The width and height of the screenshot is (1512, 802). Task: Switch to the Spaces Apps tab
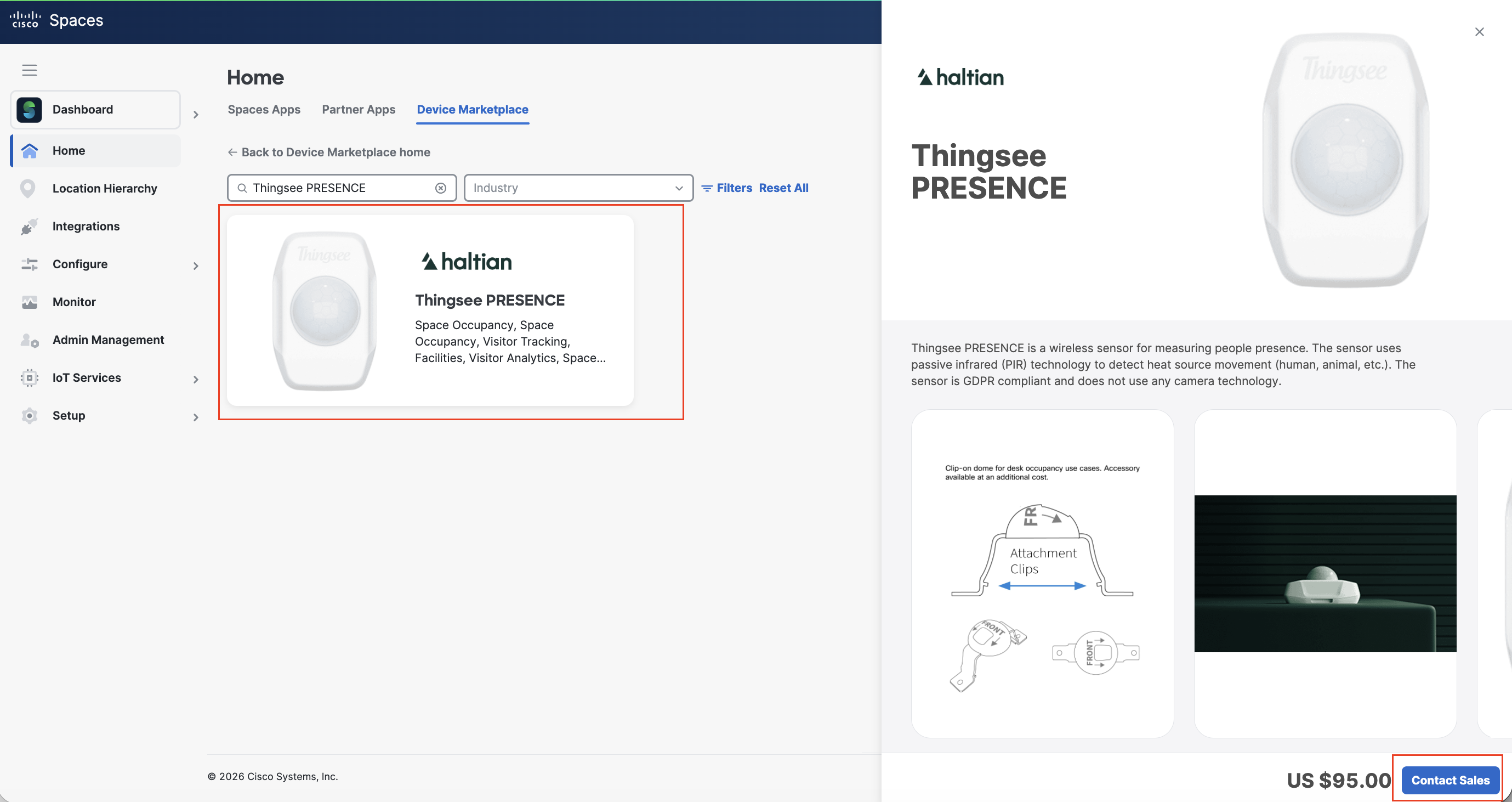coord(264,110)
